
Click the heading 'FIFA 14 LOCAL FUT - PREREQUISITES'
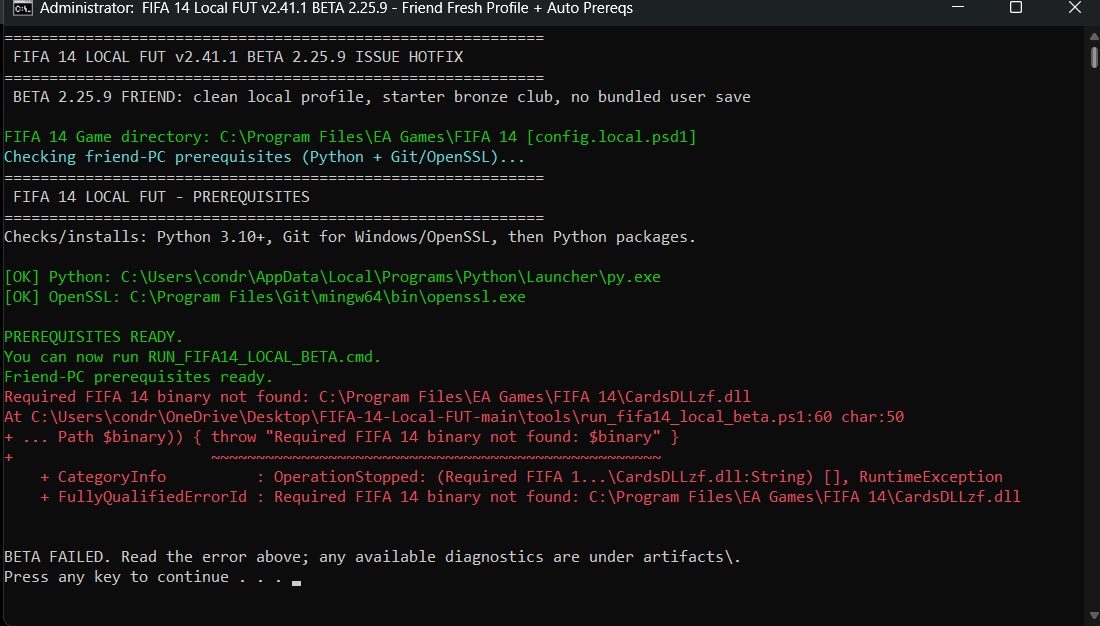point(161,197)
